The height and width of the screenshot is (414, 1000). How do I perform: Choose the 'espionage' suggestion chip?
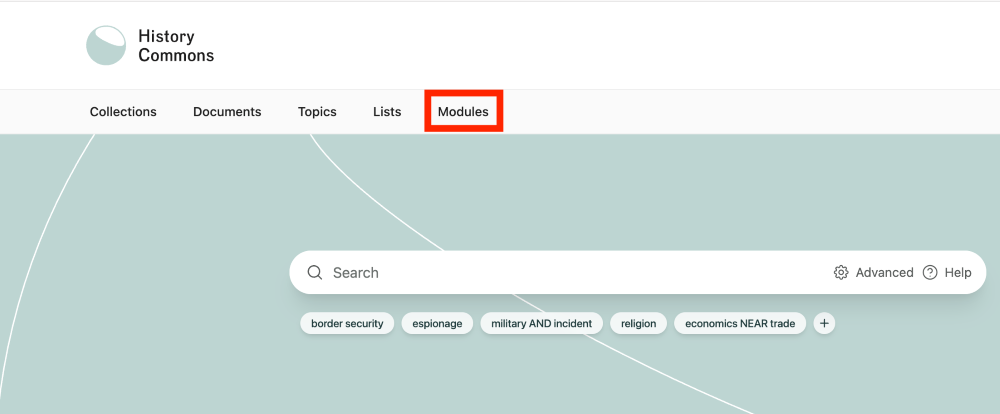point(437,323)
